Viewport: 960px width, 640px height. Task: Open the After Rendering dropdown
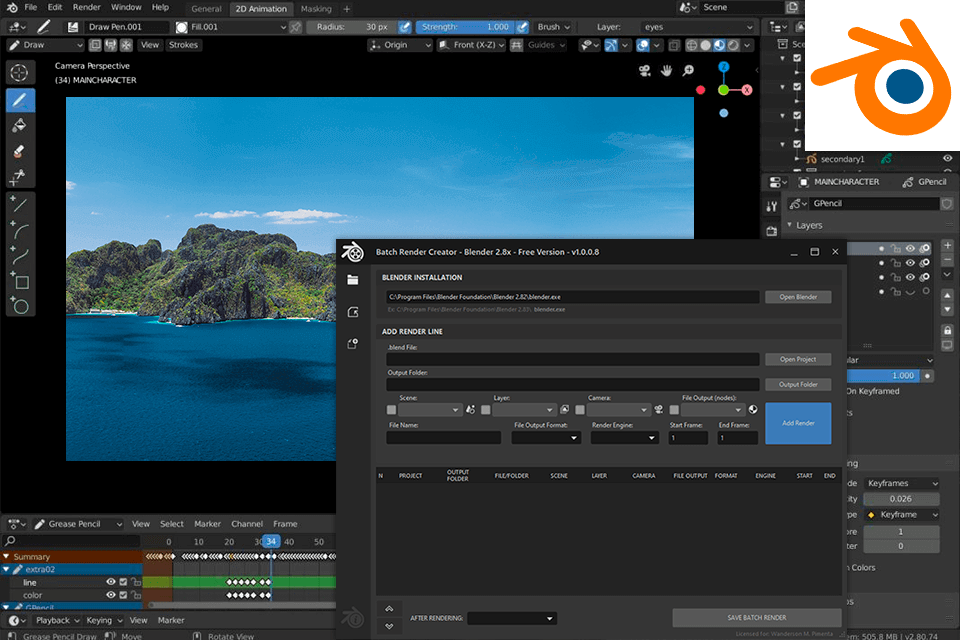(512, 618)
